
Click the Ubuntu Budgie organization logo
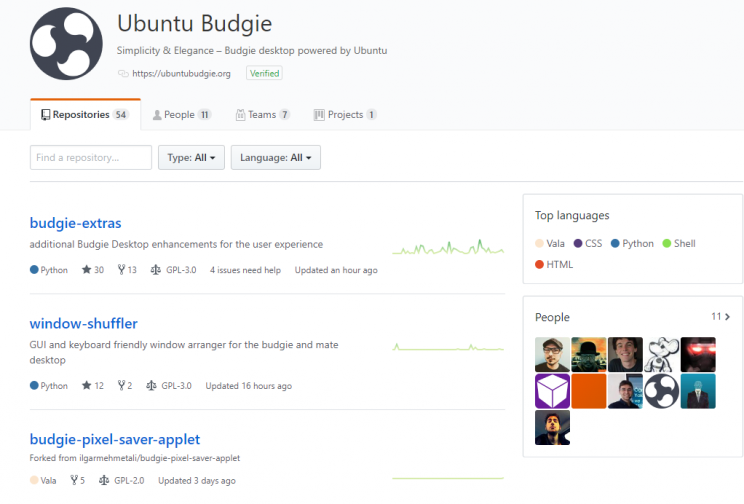66,44
